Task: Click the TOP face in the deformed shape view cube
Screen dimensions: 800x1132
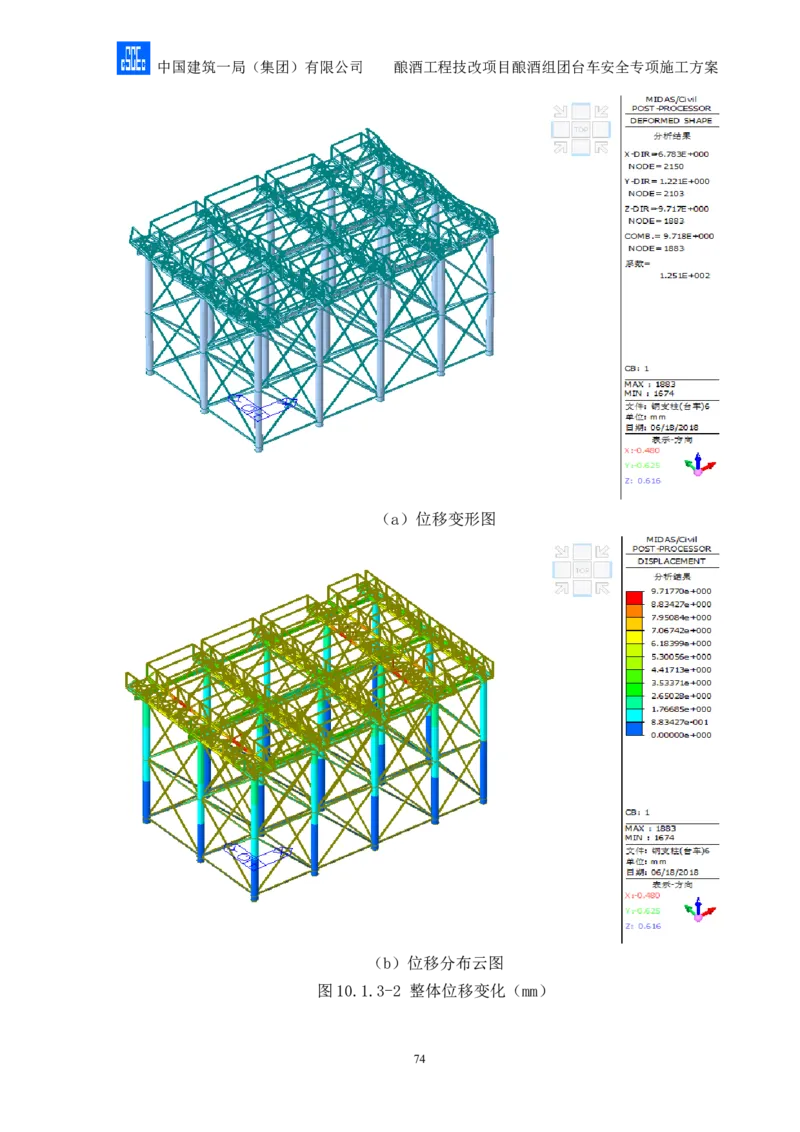Action: click(581, 130)
